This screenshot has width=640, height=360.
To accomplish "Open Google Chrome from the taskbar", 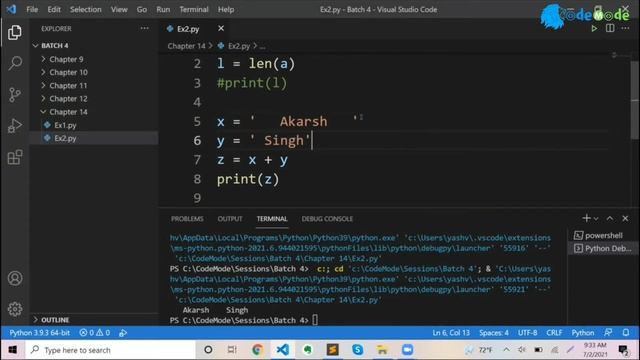I will (257, 350).
